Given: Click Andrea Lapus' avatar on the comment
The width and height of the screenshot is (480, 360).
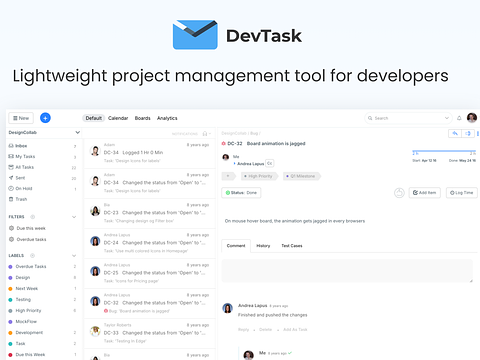Looking at the screenshot, I should coord(228,308).
